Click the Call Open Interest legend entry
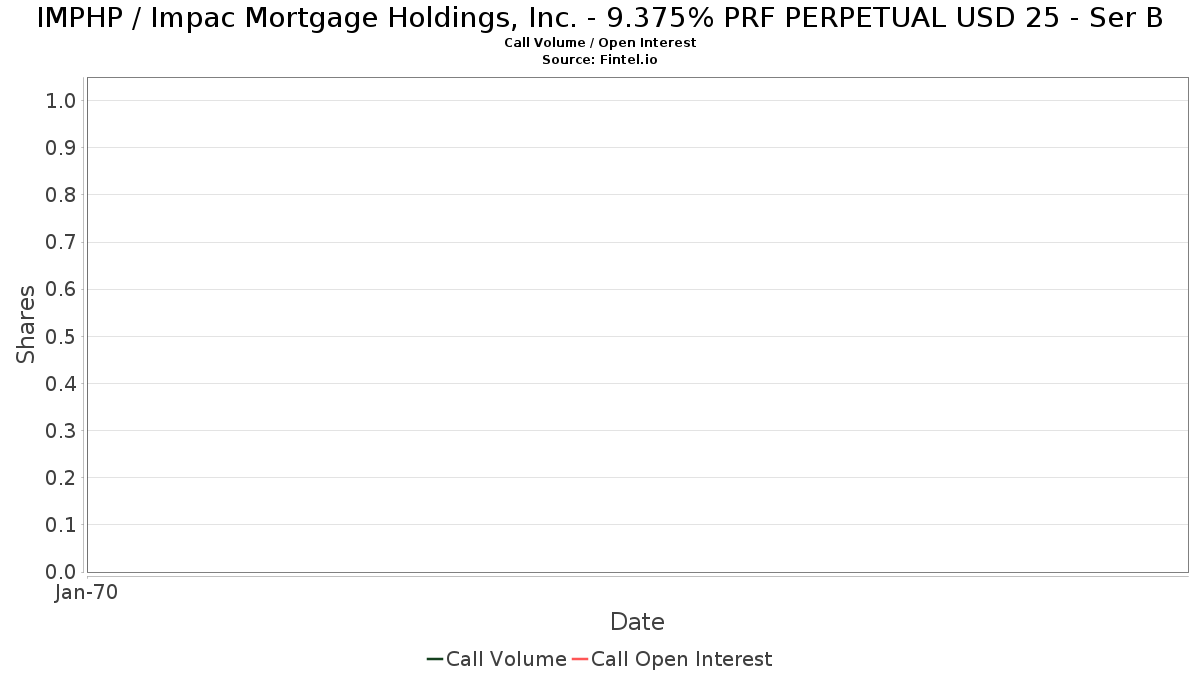This screenshot has width=1200, height=675. [x=672, y=659]
